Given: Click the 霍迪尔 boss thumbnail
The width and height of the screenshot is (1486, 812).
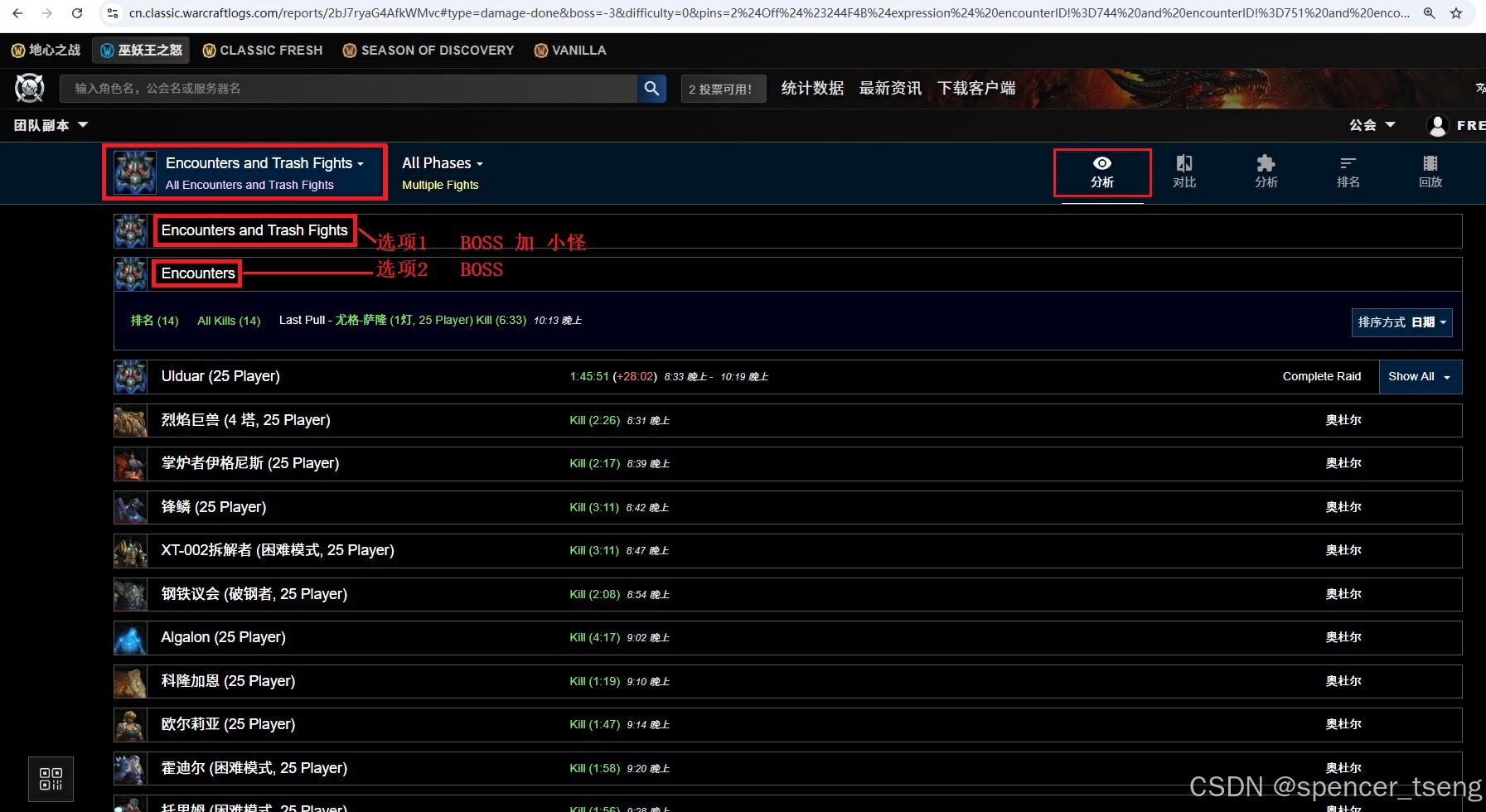Looking at the screenshot, I should coord(131,768).
